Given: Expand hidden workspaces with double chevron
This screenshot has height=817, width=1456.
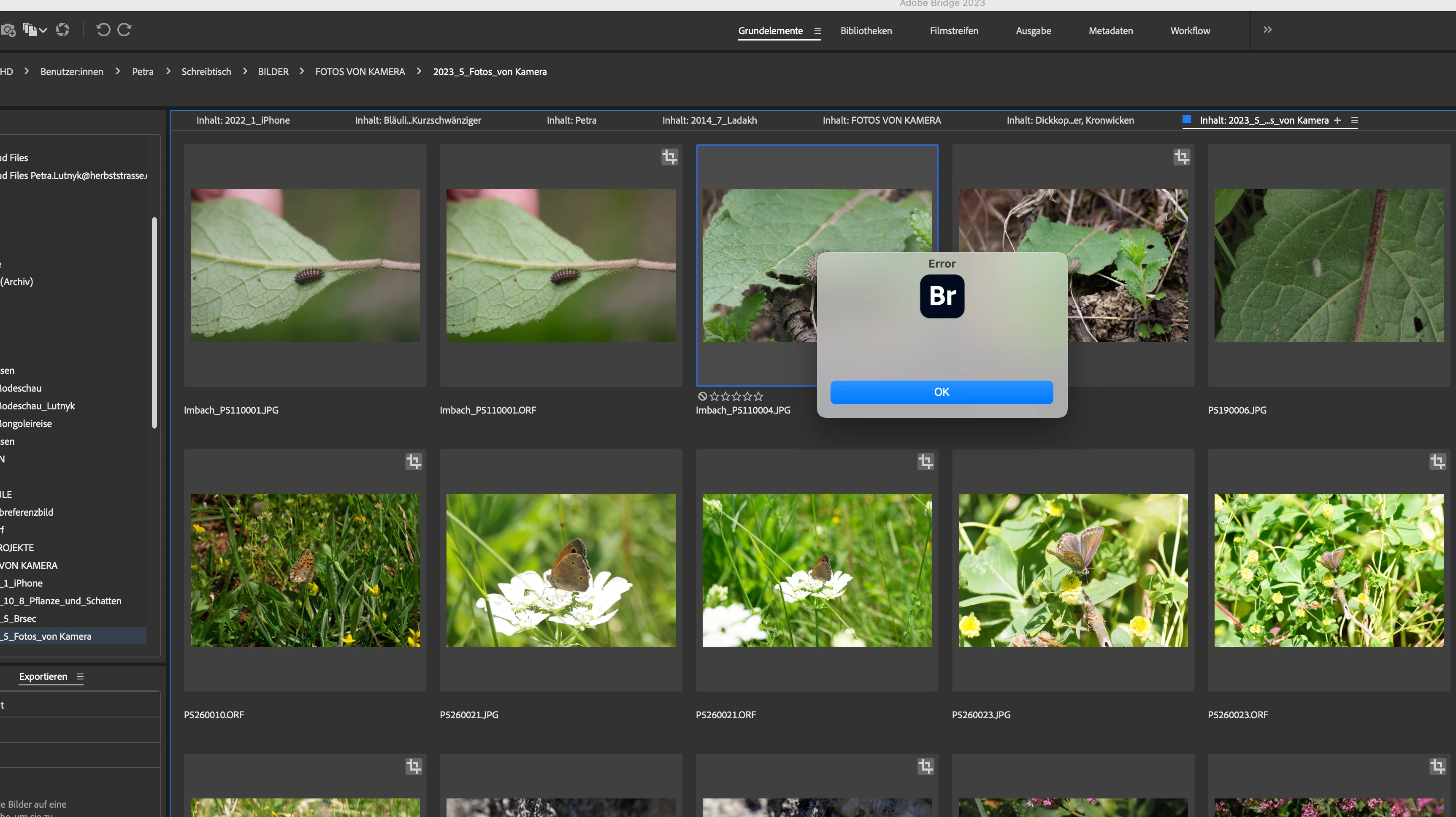Looking at the screenshot, I should [1267, 30].
